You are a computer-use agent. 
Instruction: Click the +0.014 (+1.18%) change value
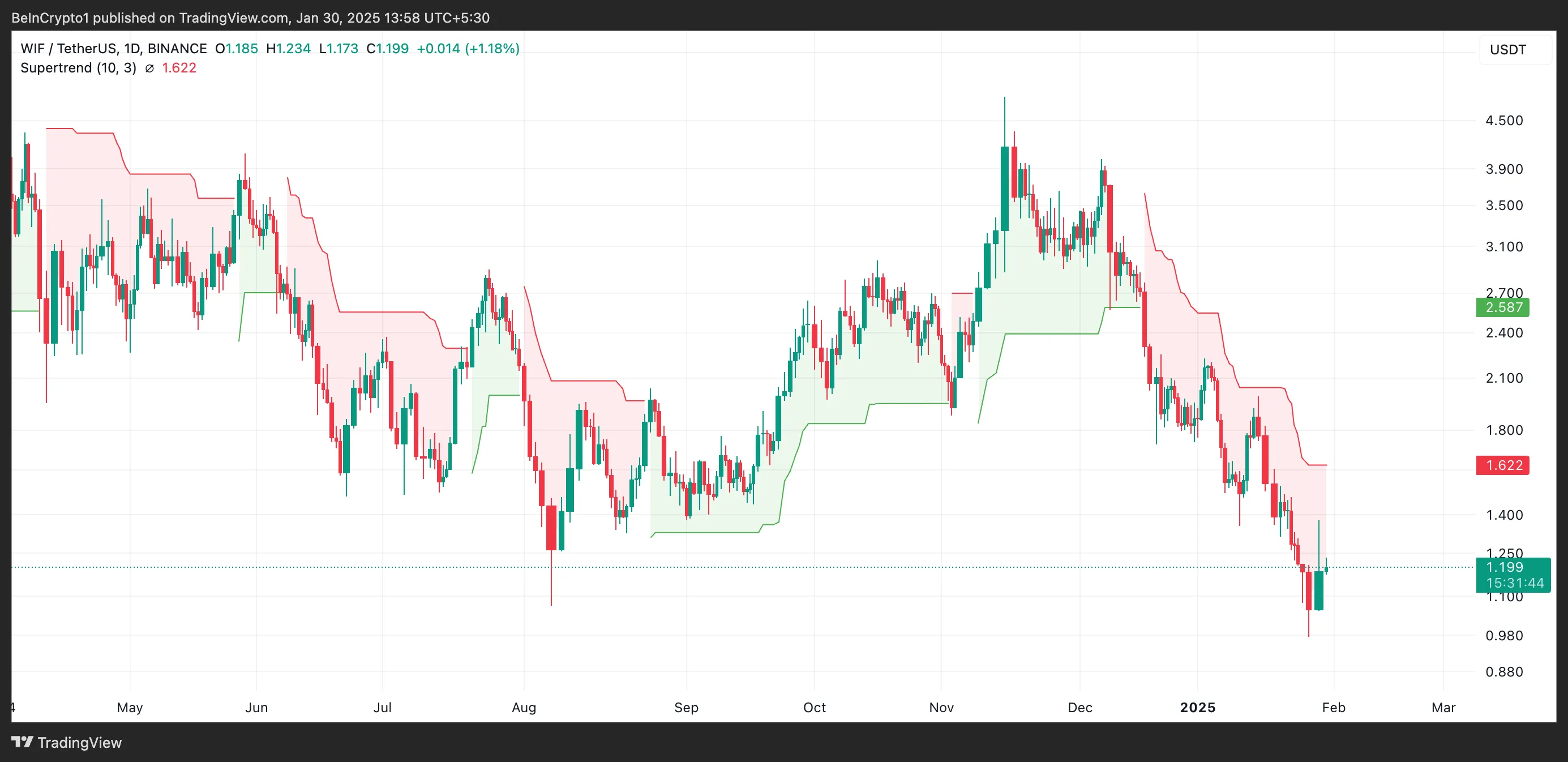468,49
